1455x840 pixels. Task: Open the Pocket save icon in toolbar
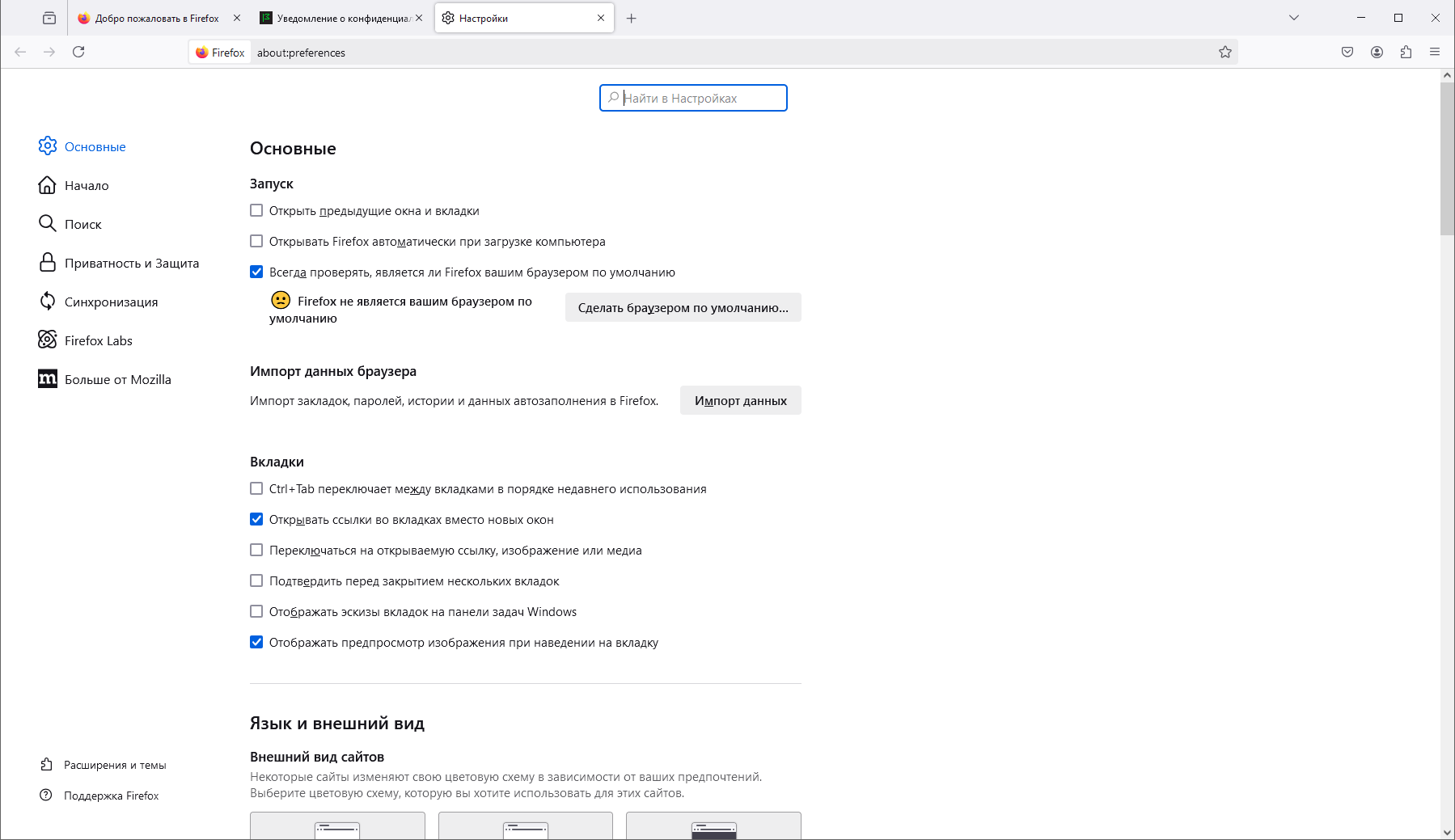tap(1347, 52)
